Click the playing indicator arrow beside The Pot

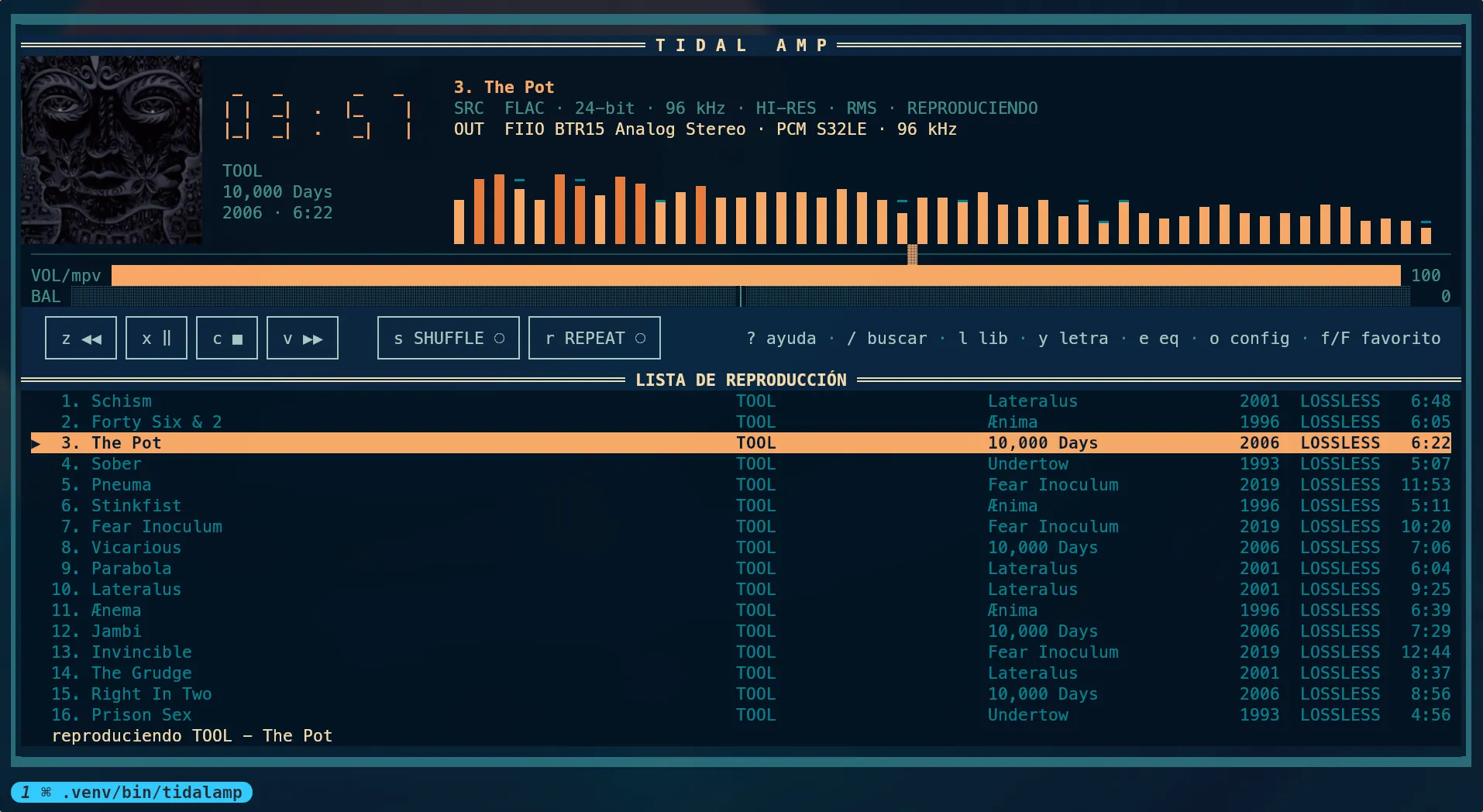pos(36,443)
